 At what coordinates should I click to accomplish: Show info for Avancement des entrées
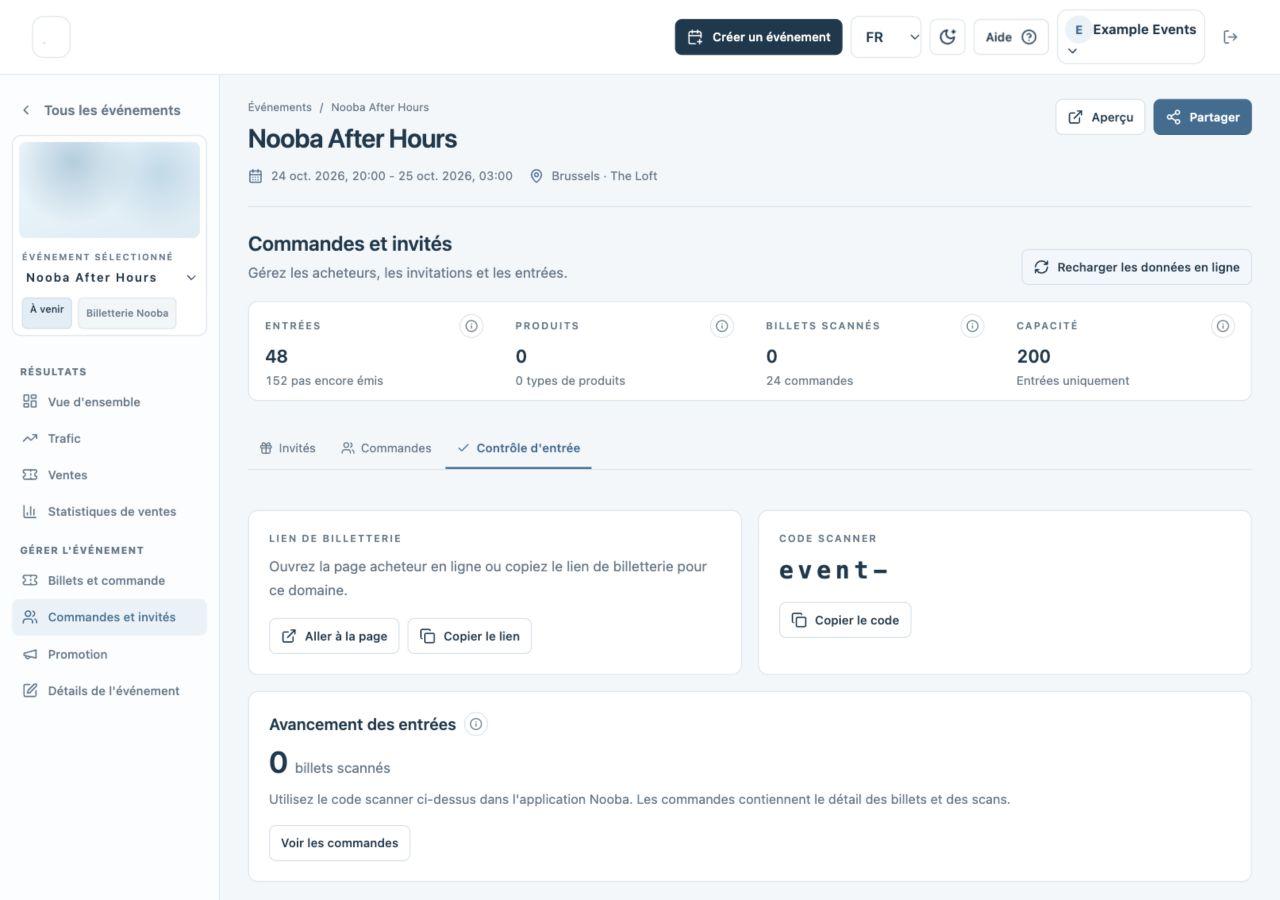click(x=477, y=724)
